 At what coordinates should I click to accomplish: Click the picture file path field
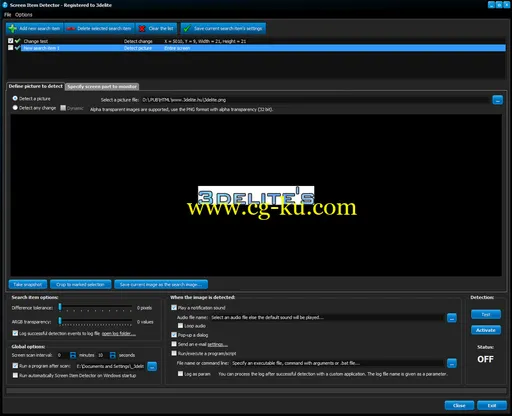315,100
